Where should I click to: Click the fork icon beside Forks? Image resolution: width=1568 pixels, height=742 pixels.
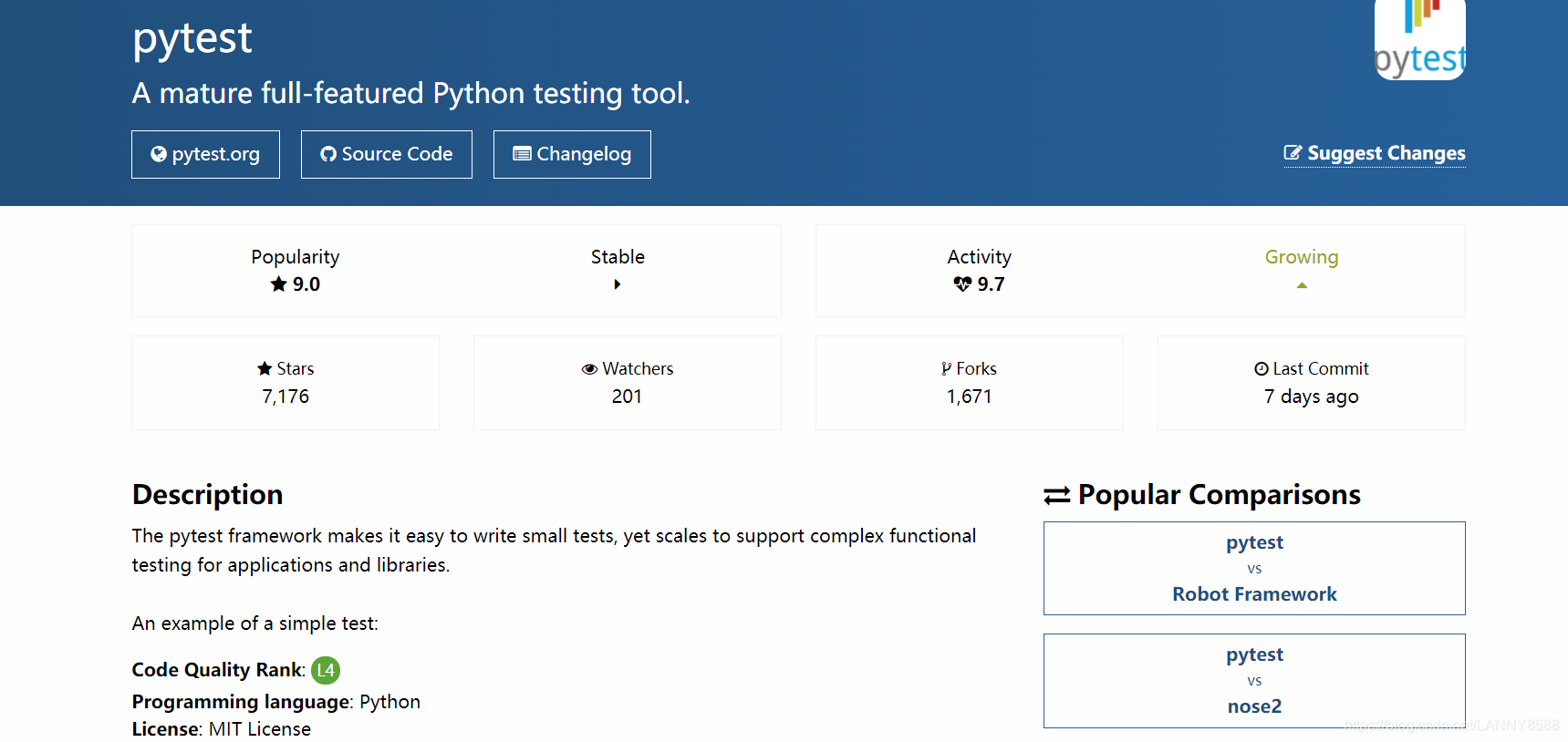[x=947, y=368]
